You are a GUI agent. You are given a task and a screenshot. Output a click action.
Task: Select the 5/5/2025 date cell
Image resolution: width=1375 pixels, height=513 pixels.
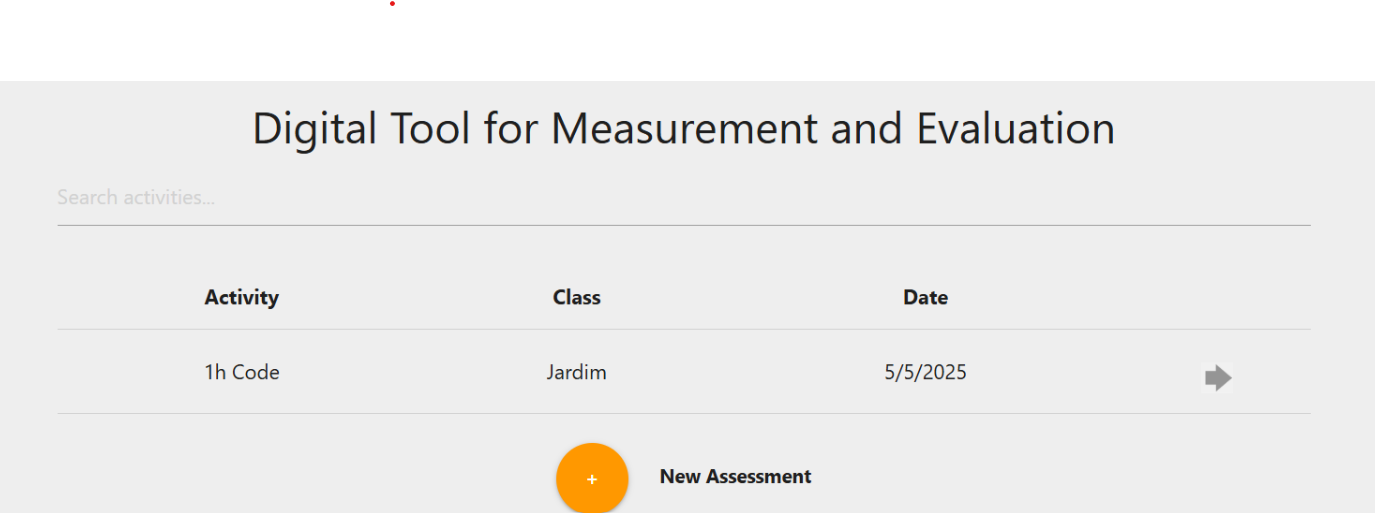pyautogui.click(x=925, y=373)
